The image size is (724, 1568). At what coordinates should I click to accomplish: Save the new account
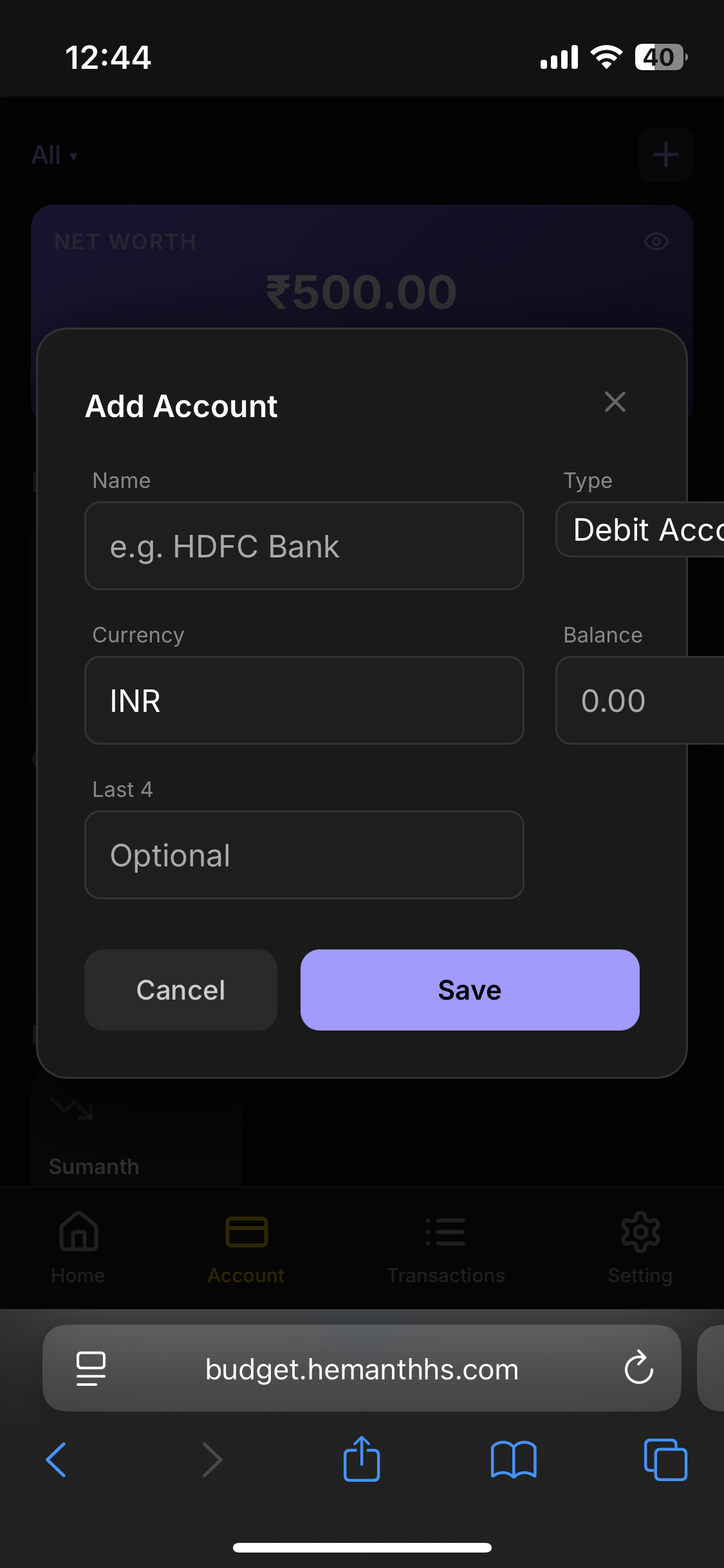coord(470,990)
